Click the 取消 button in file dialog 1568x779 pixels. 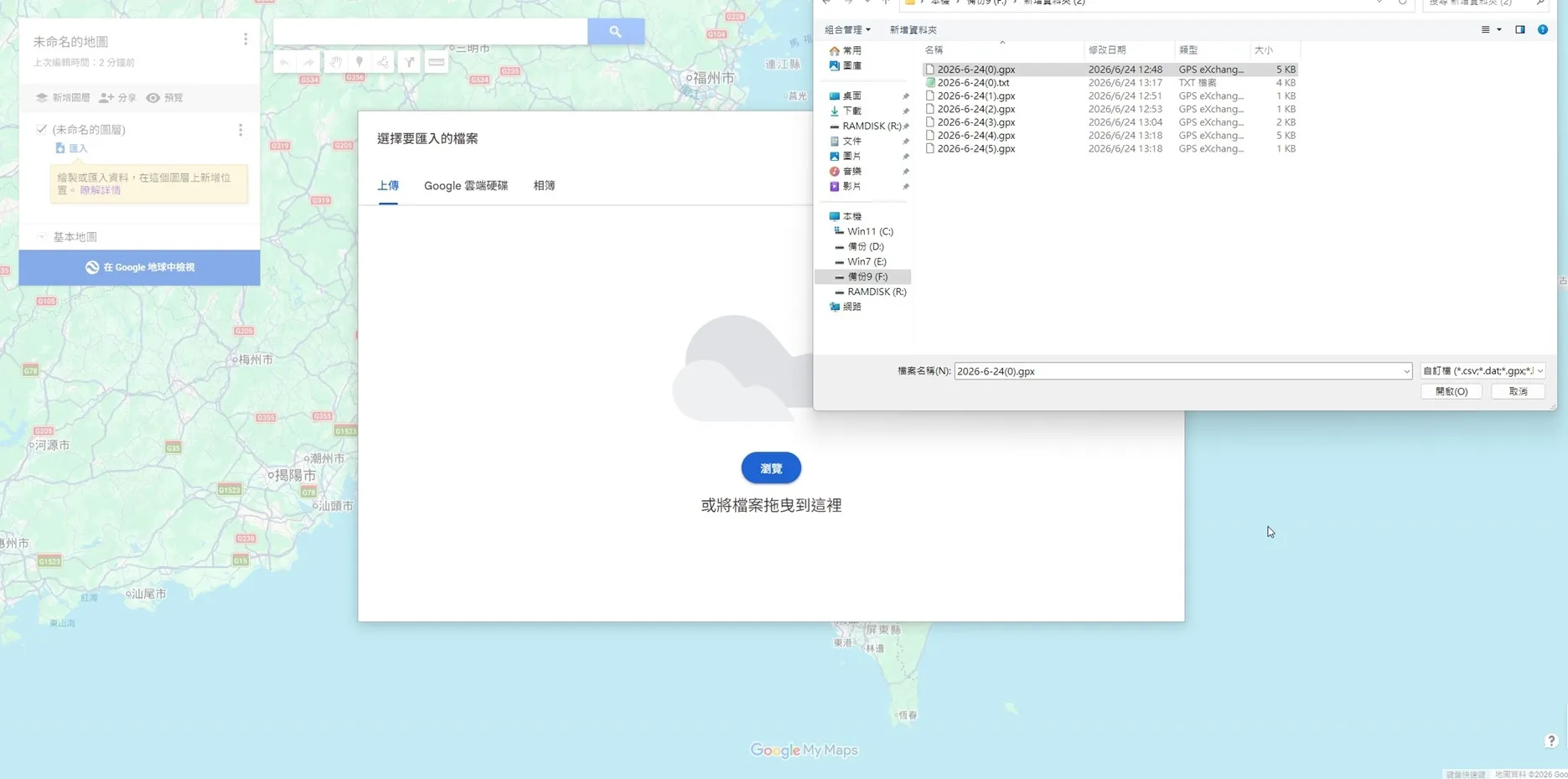click(x=1518, y=392)
